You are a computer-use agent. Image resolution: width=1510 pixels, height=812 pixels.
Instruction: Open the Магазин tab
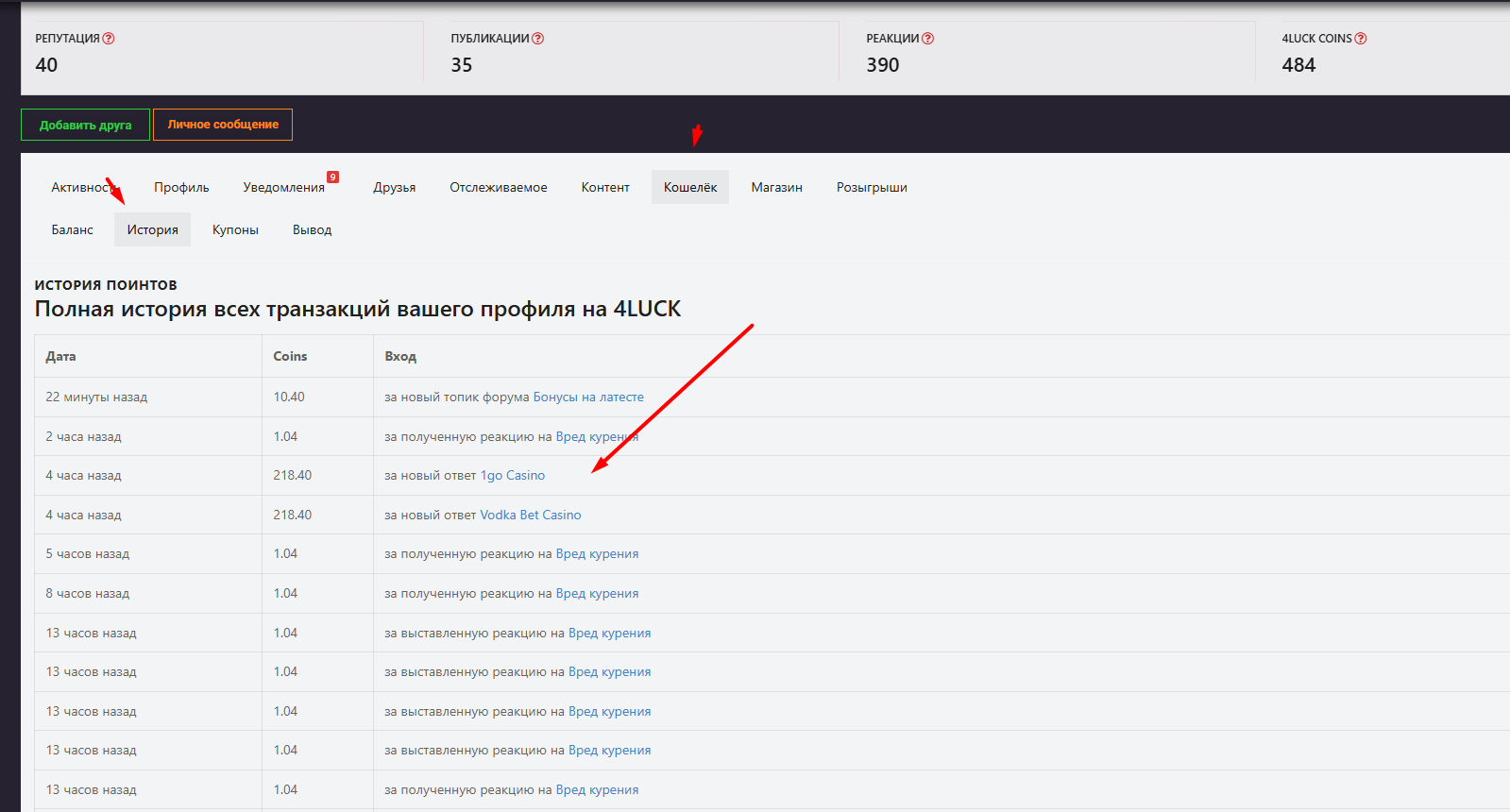point(776,188)
